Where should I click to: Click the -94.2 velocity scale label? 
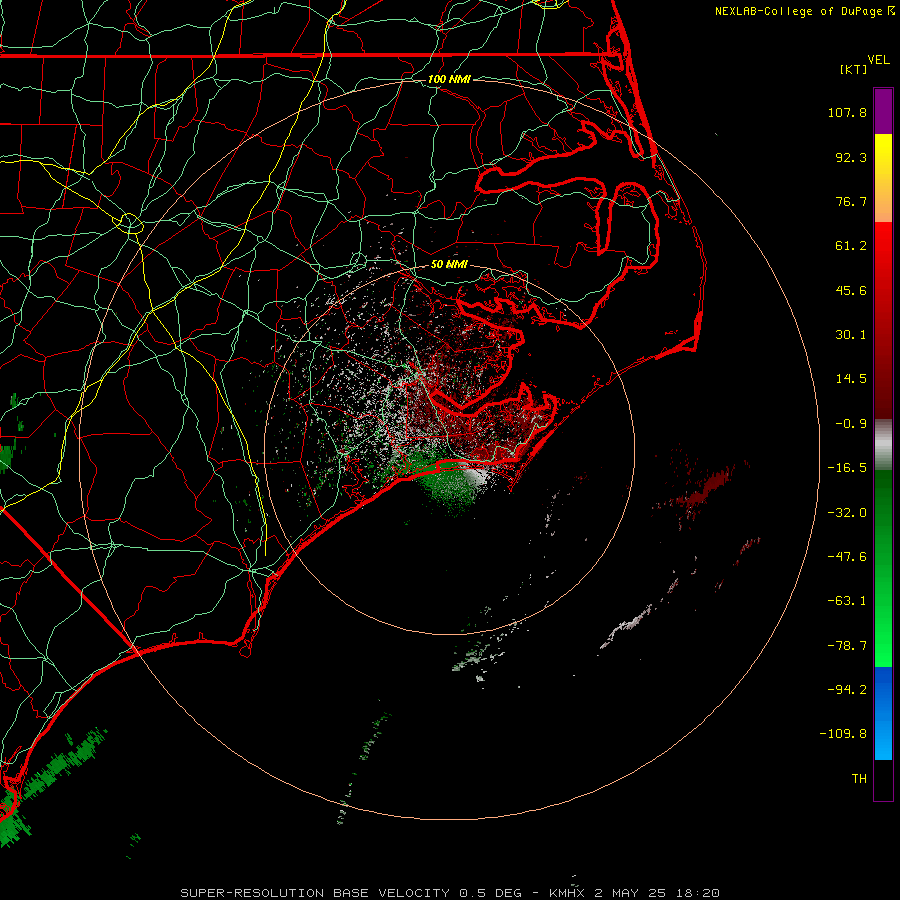click(847, 689)
